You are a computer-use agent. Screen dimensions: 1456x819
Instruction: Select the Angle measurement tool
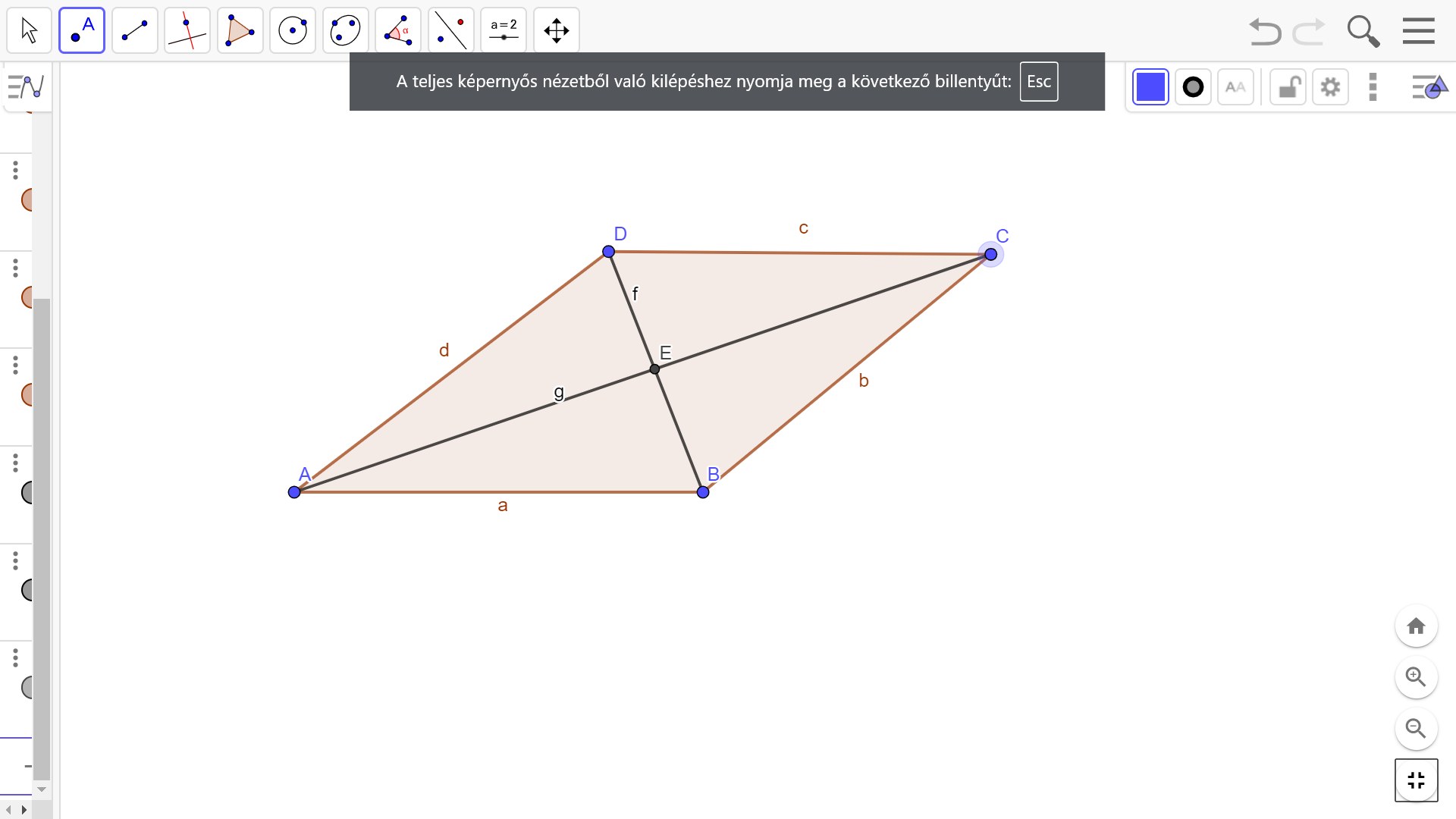tap(398, 30)
